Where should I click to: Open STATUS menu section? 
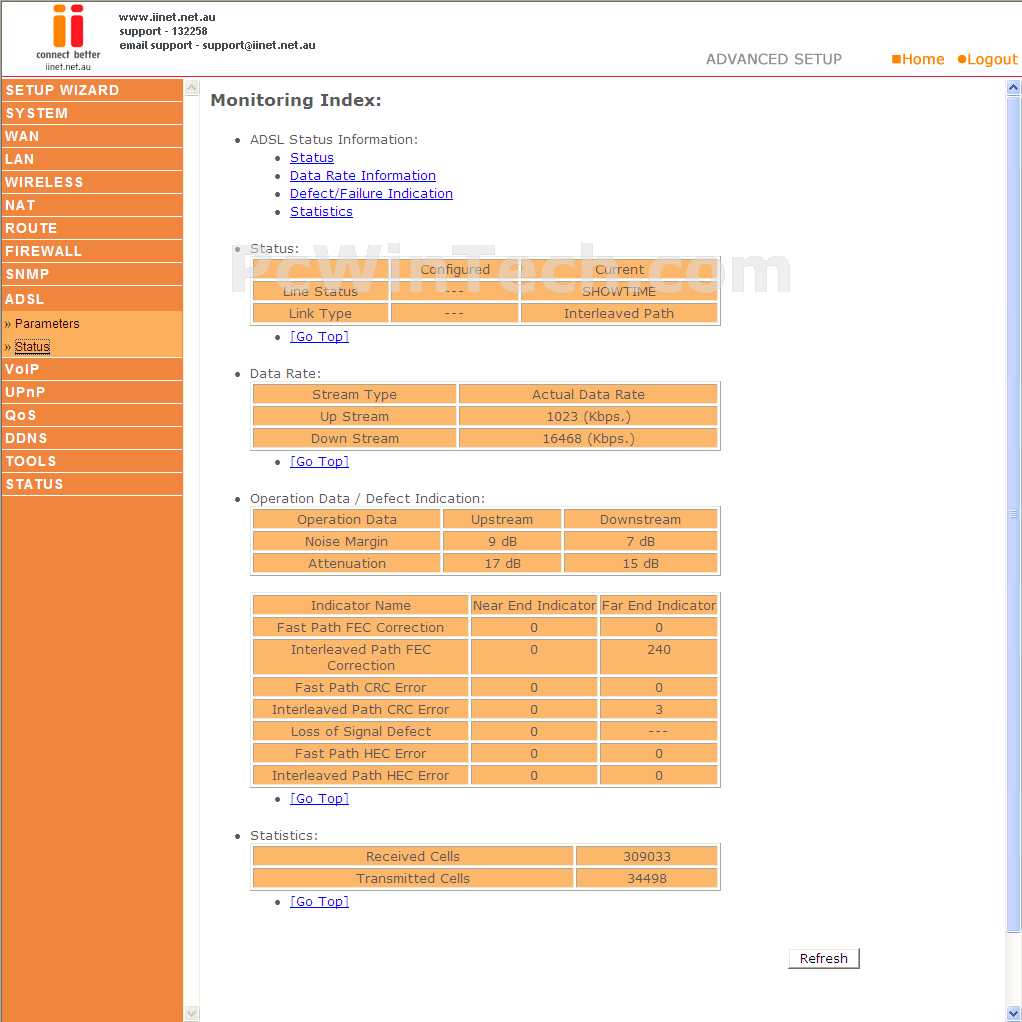click(92, 484)
